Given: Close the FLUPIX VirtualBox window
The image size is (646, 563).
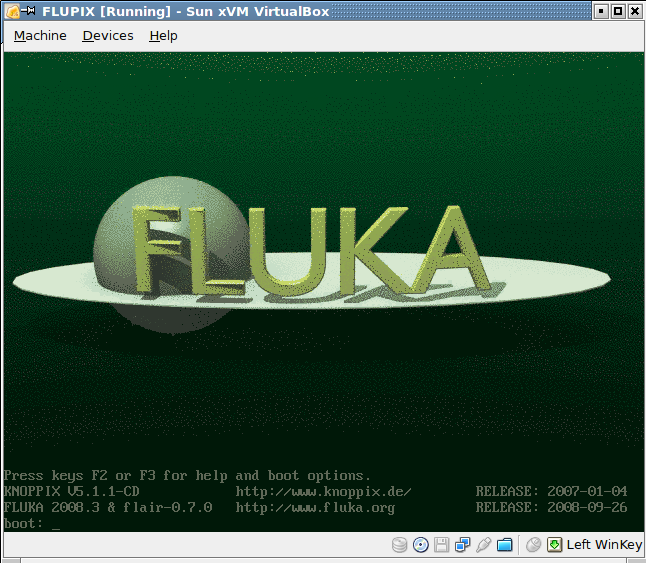Looking at the screenshot, I should point(635,11).
